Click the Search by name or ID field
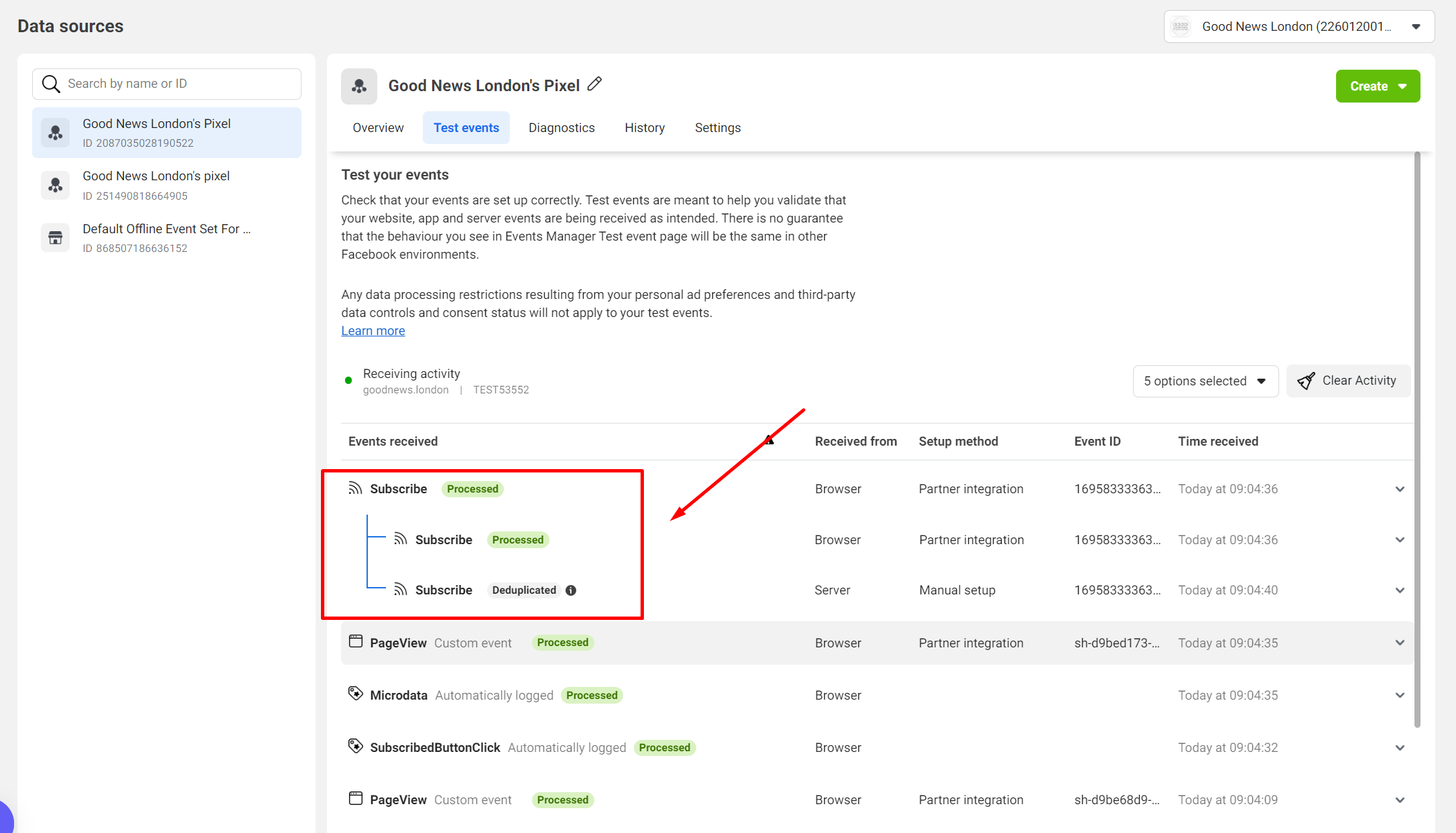 [167, 84]
